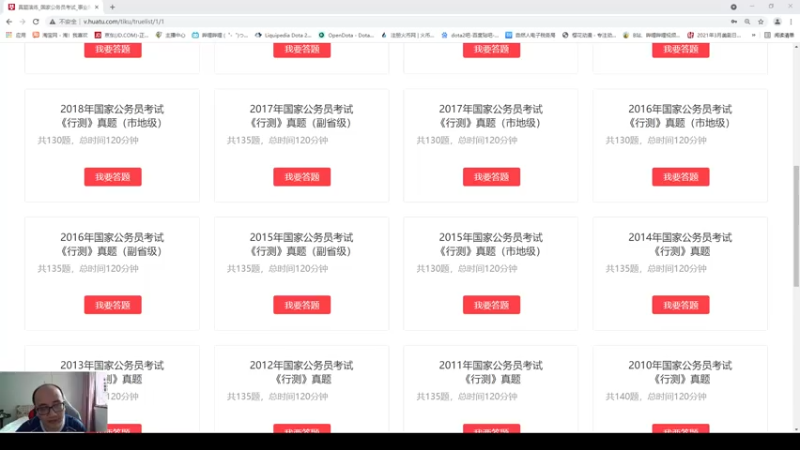Click the 2016年国家公务员考试 (市地级) title
Viewport: 800px width, 450px height.
click(x=680, y=116)
